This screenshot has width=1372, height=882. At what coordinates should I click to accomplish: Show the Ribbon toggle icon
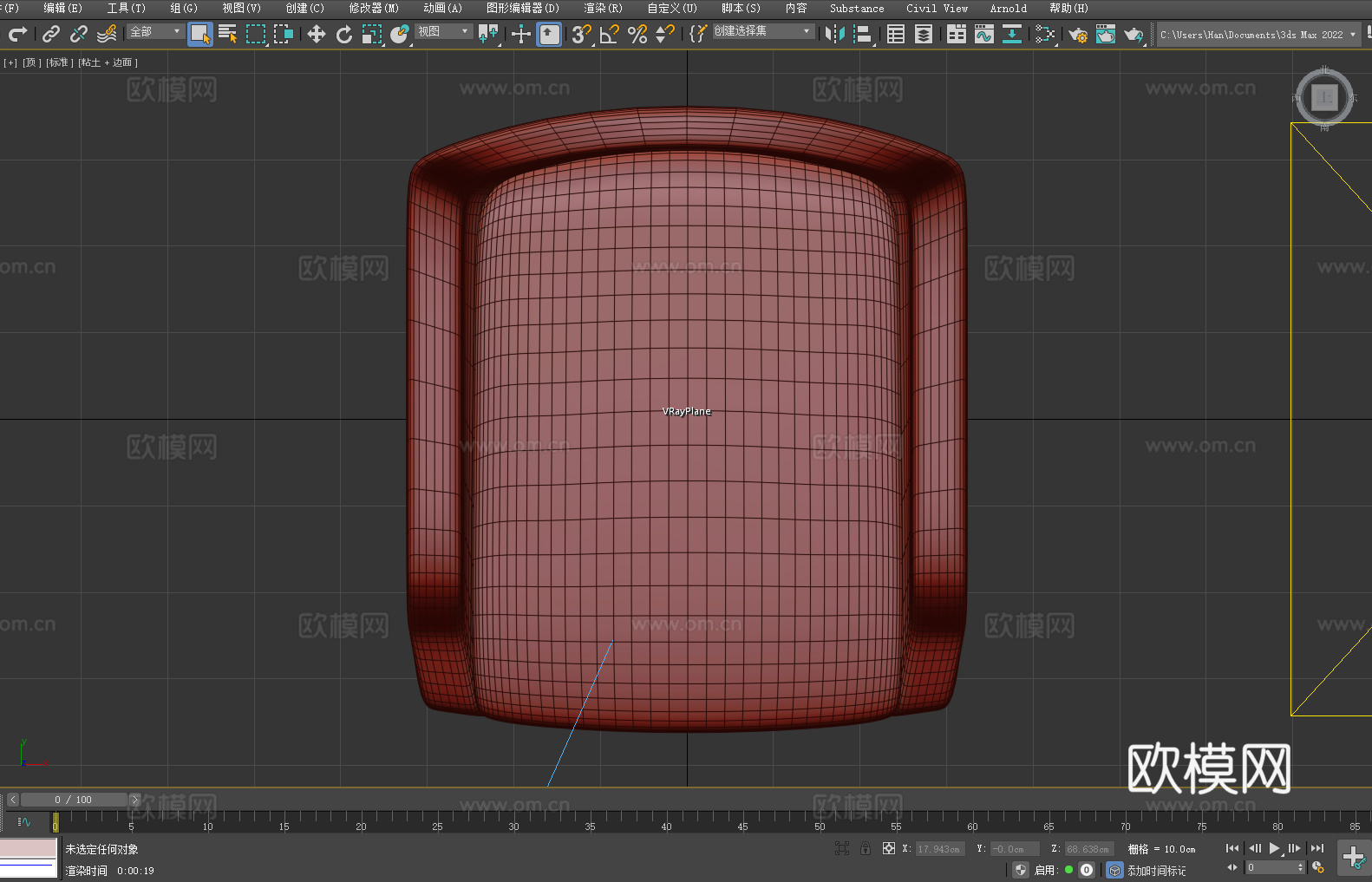pos(957,34)
